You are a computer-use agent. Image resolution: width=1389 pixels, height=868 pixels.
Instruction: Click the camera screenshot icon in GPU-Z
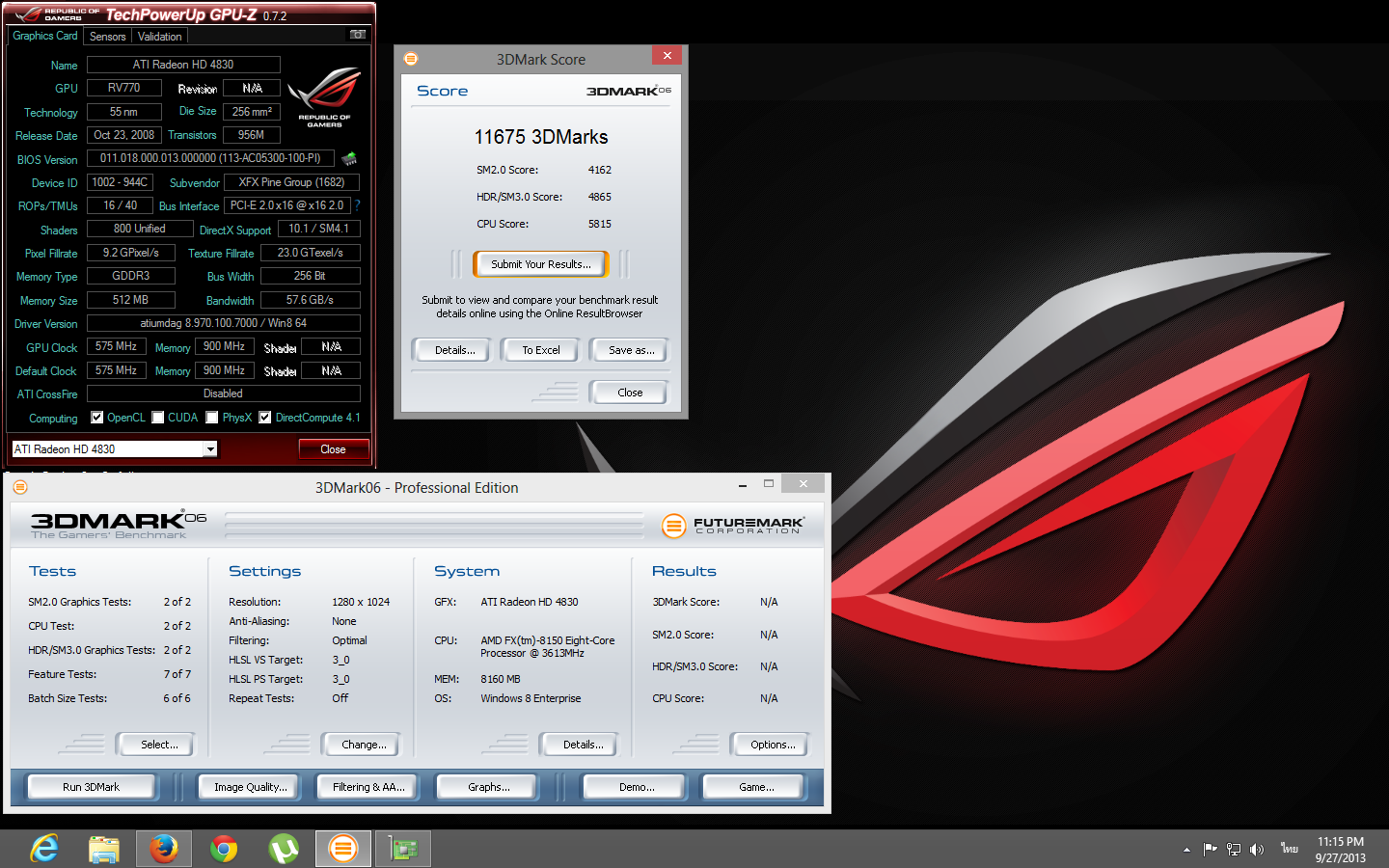pos(358,35)
